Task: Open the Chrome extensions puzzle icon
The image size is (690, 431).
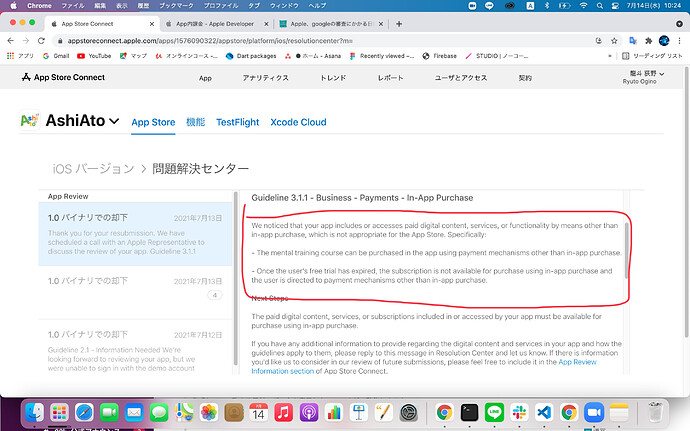Action: coord(648,41)
